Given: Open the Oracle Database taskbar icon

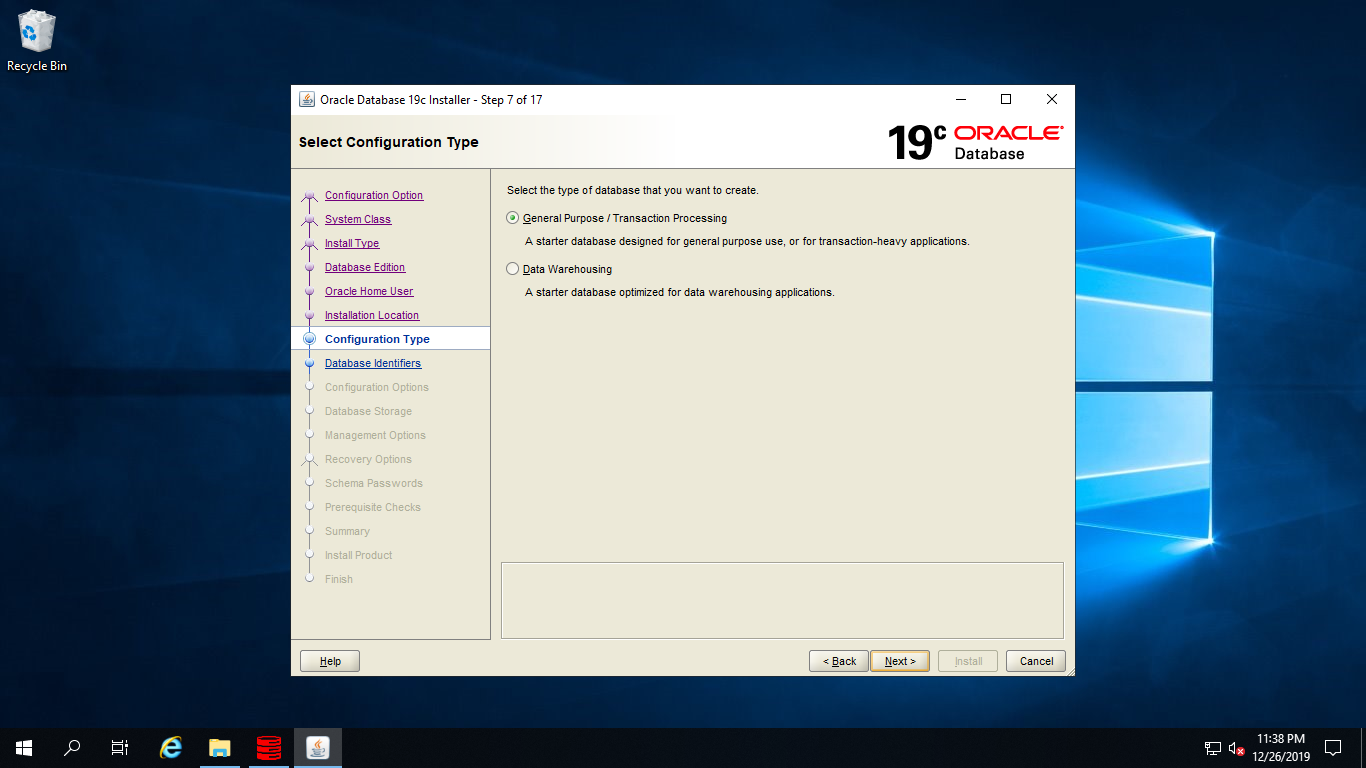Looking at the screenshot, I should click(268, 747).
